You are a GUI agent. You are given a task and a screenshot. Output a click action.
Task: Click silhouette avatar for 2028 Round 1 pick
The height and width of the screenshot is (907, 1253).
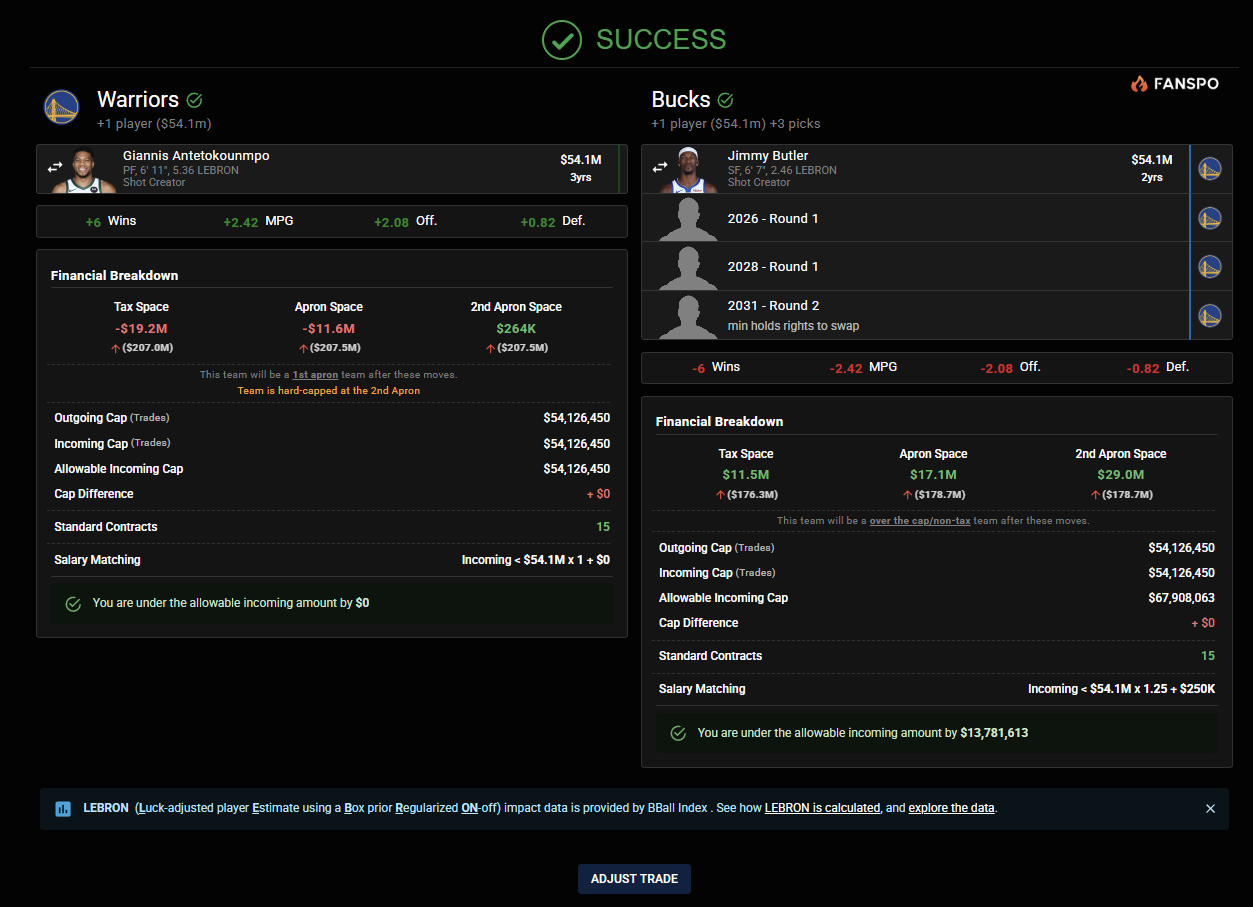tap(688, 267)
